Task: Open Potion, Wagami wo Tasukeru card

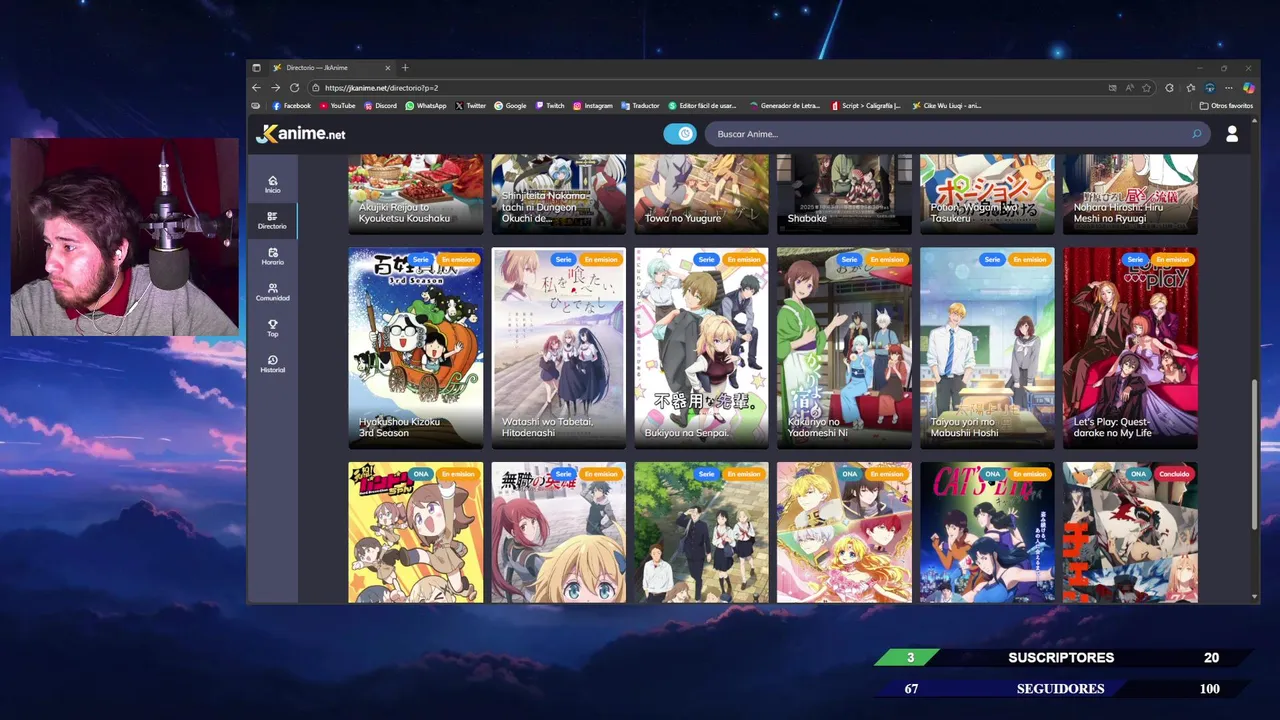Action: [987, 194]
